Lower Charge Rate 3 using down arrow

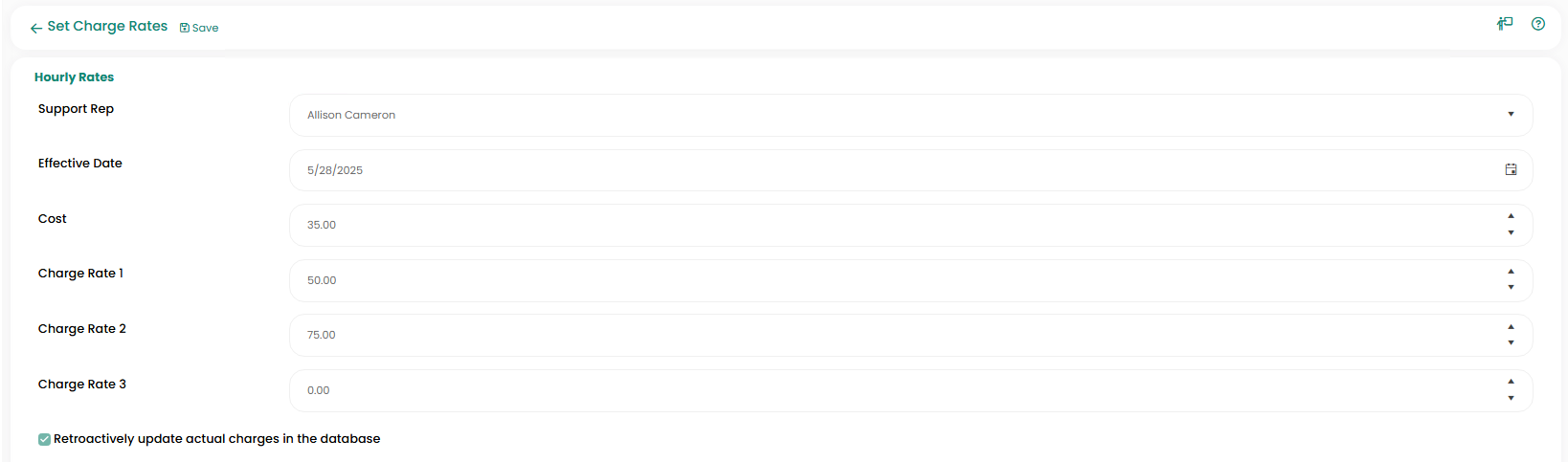1511,398
